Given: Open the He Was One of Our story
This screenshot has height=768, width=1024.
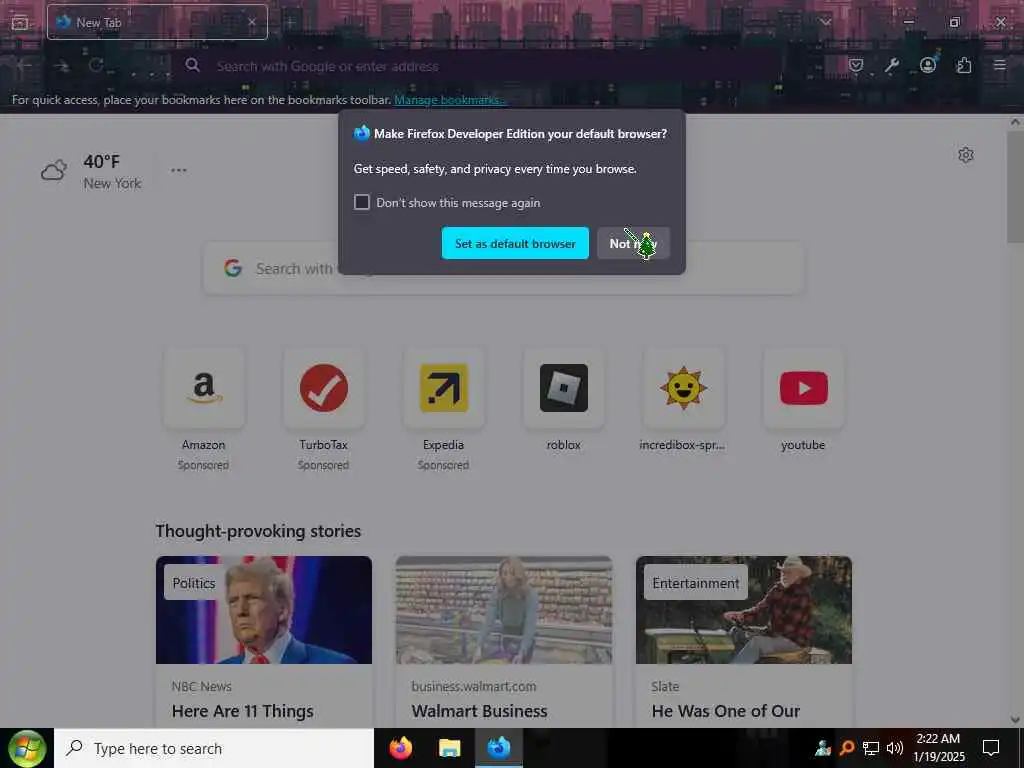Looking at the screenshot, I should click(x=726, y=711).
